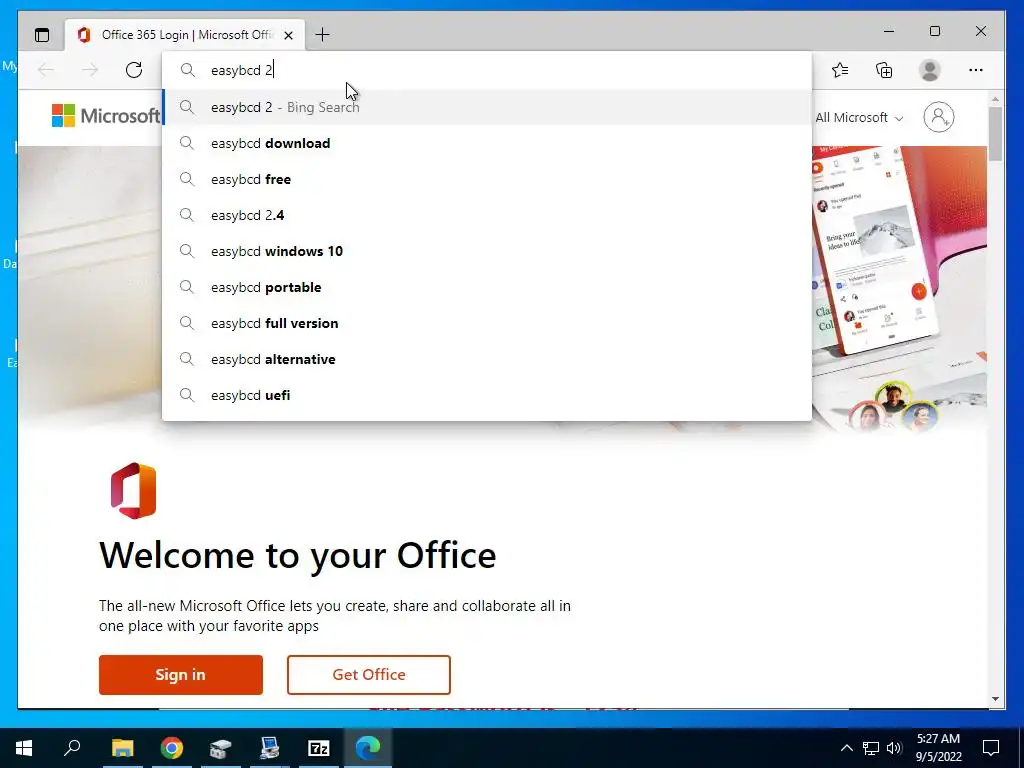
Task: Open Edge Settings and more menu
Action: tap(976, 70)
